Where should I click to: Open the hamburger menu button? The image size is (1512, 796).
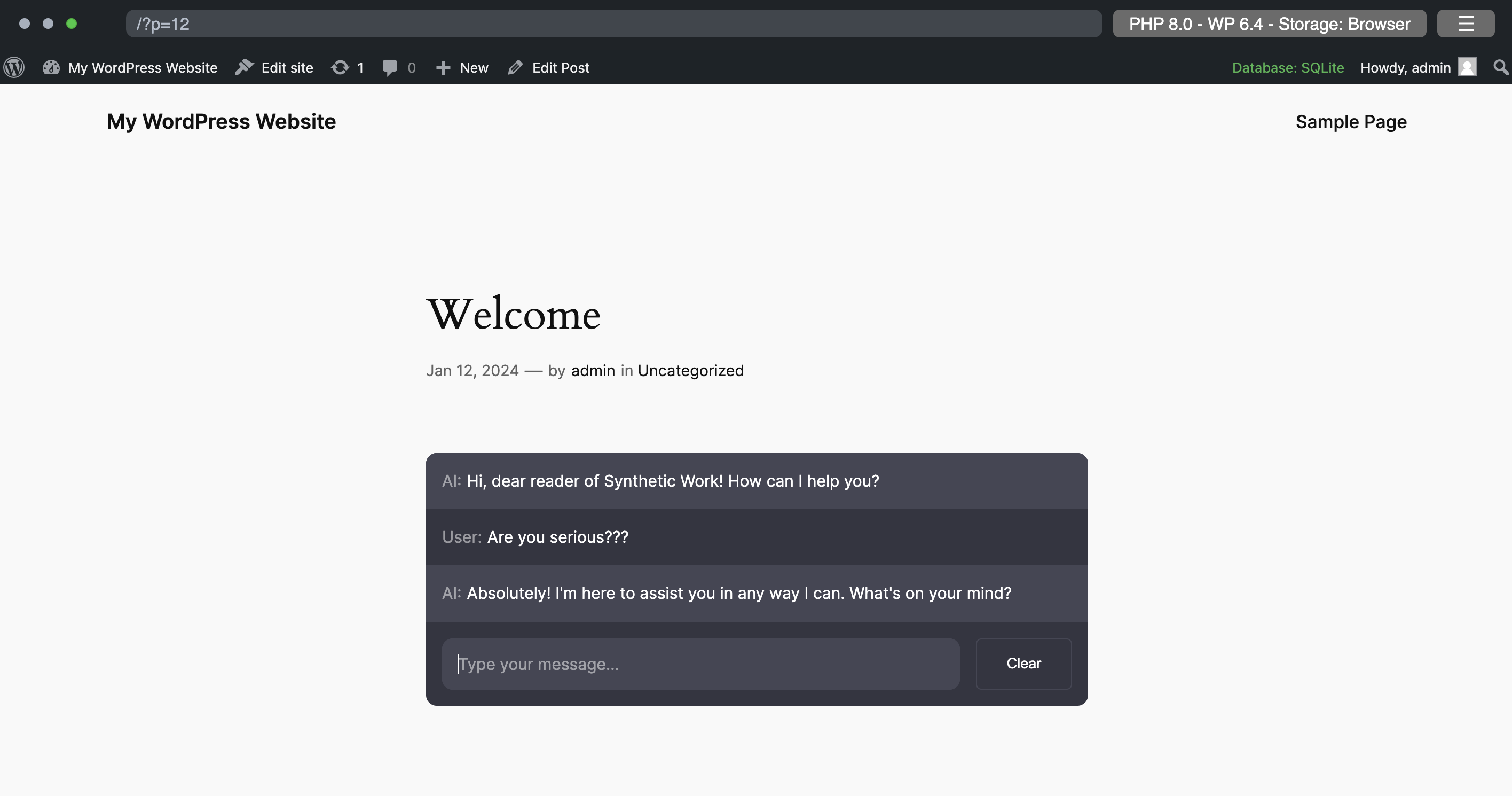pyautogui.click(x=1466, y=24)
